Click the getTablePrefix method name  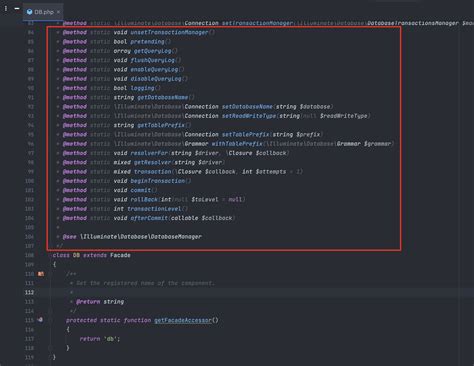161,125
